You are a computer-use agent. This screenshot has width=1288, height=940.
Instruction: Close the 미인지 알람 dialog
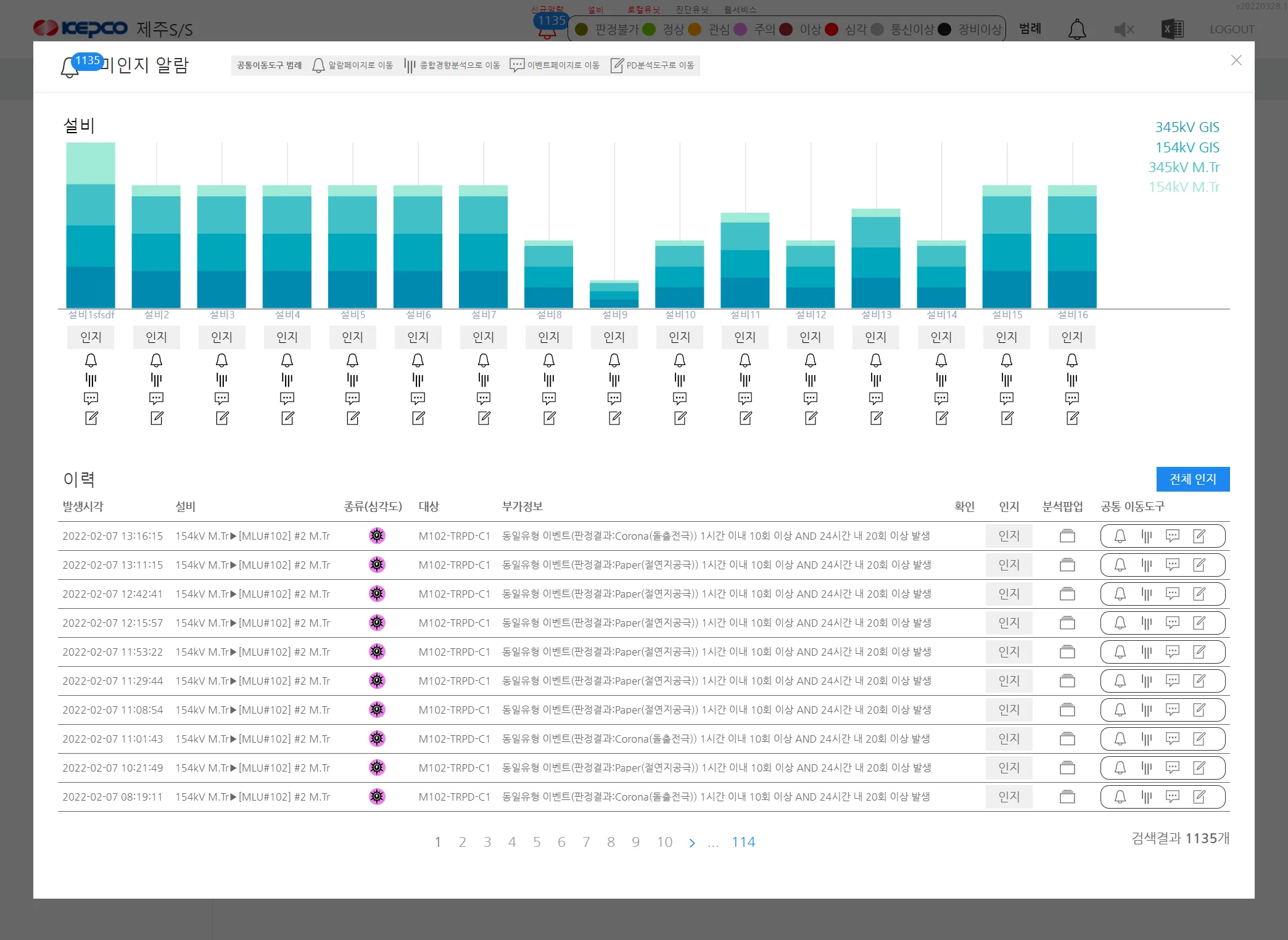(x=1236, y=60)
